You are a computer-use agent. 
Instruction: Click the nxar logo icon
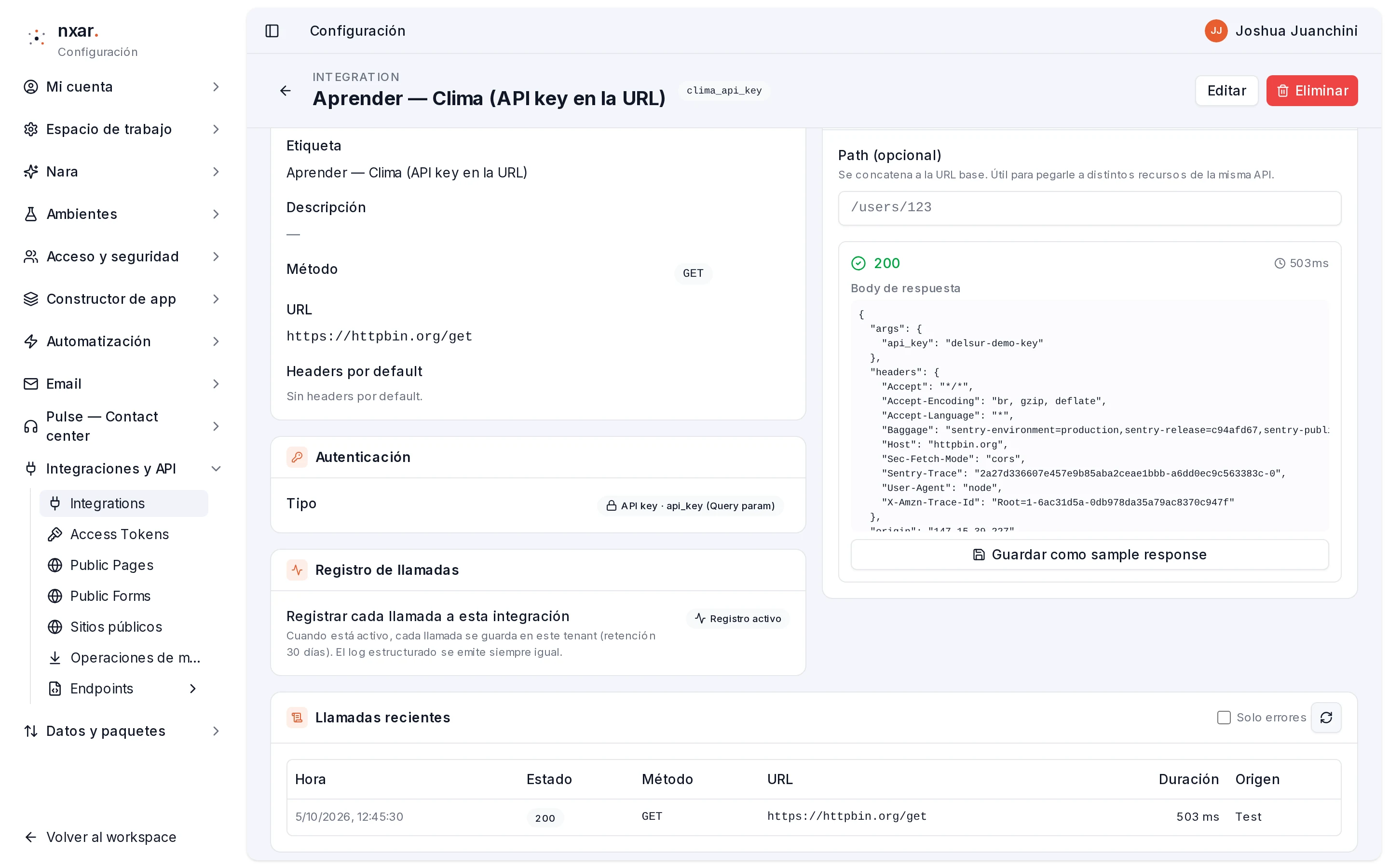(37, 38)
